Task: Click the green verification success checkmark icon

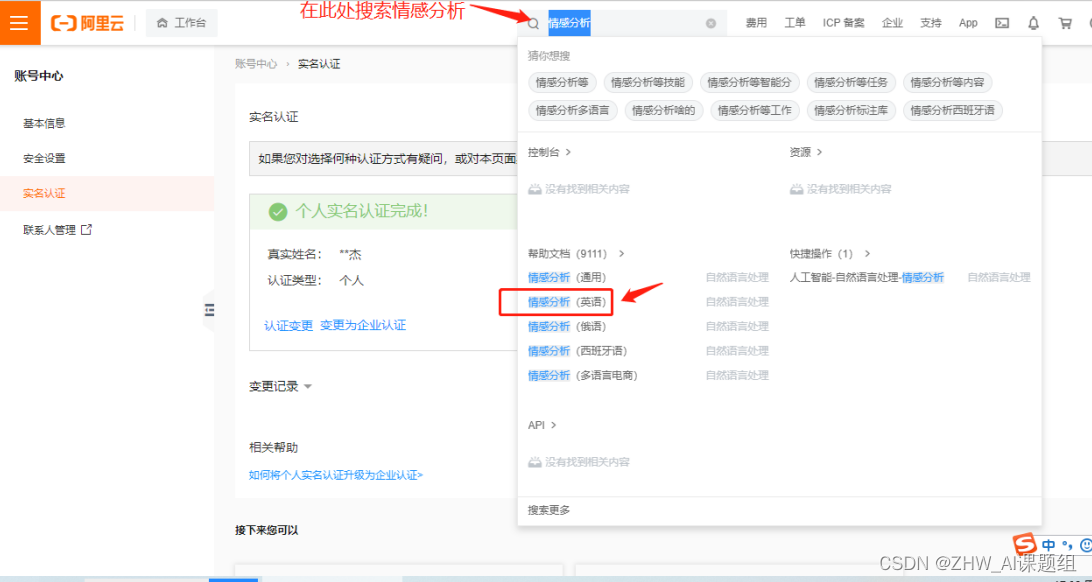Action: coord(278,212)
